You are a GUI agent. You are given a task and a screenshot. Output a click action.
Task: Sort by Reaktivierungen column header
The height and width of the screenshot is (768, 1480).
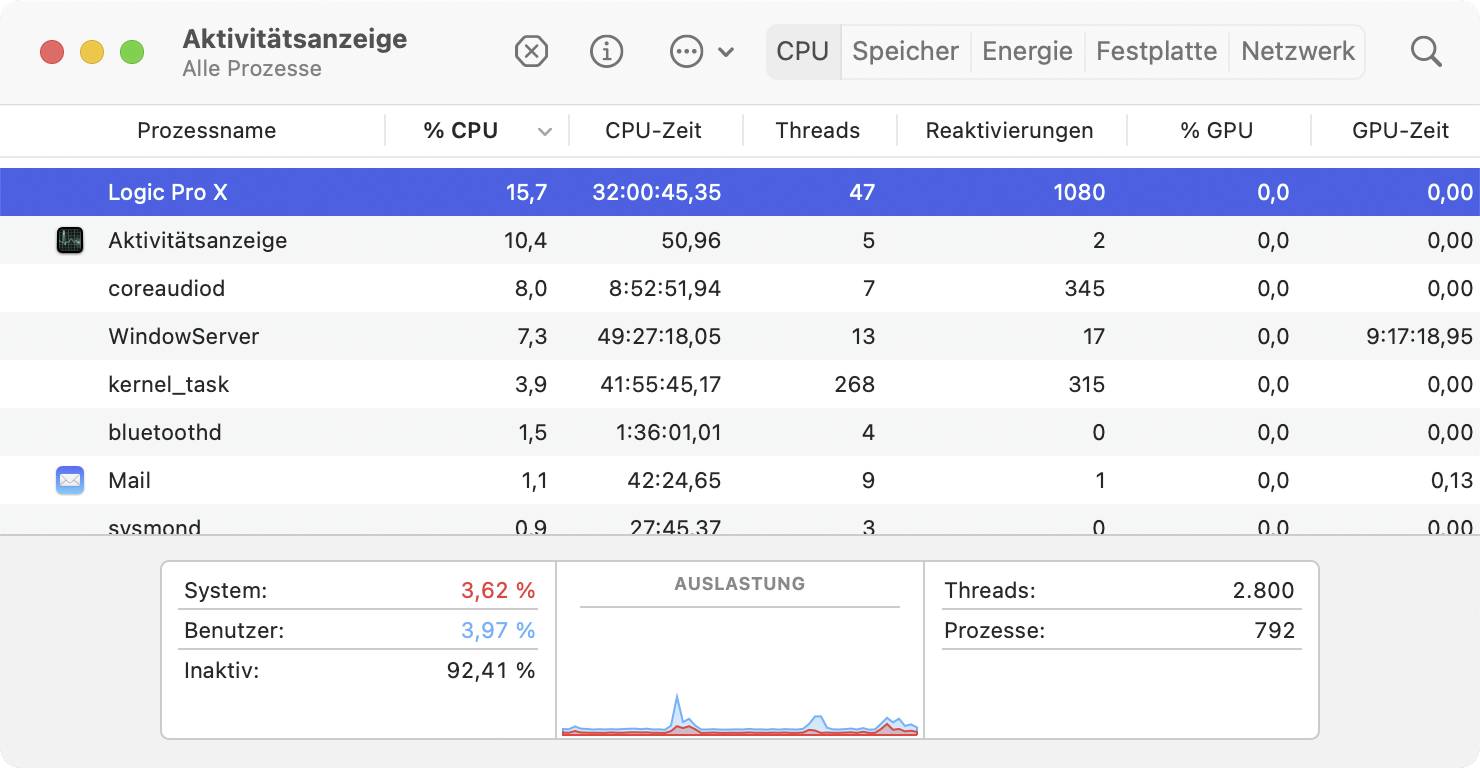[1009, 131]
